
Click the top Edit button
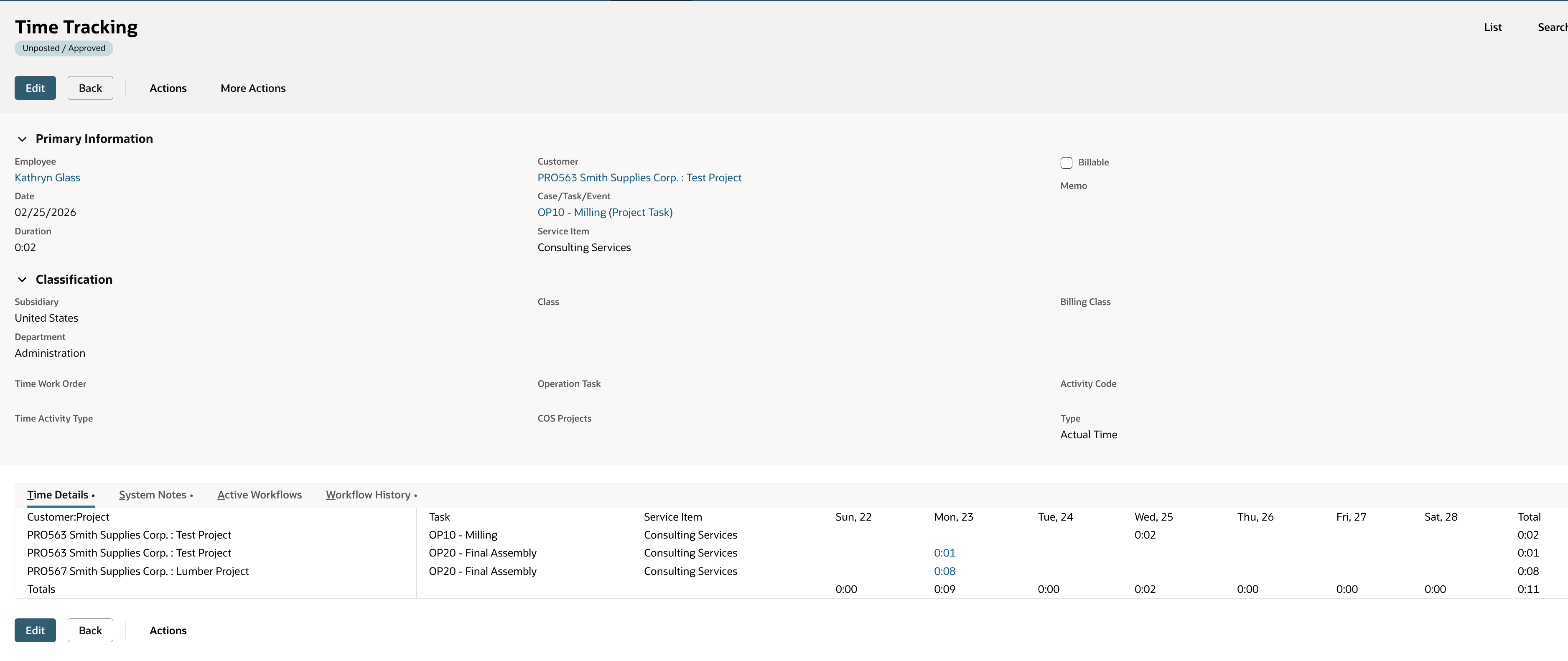point(35,88)
